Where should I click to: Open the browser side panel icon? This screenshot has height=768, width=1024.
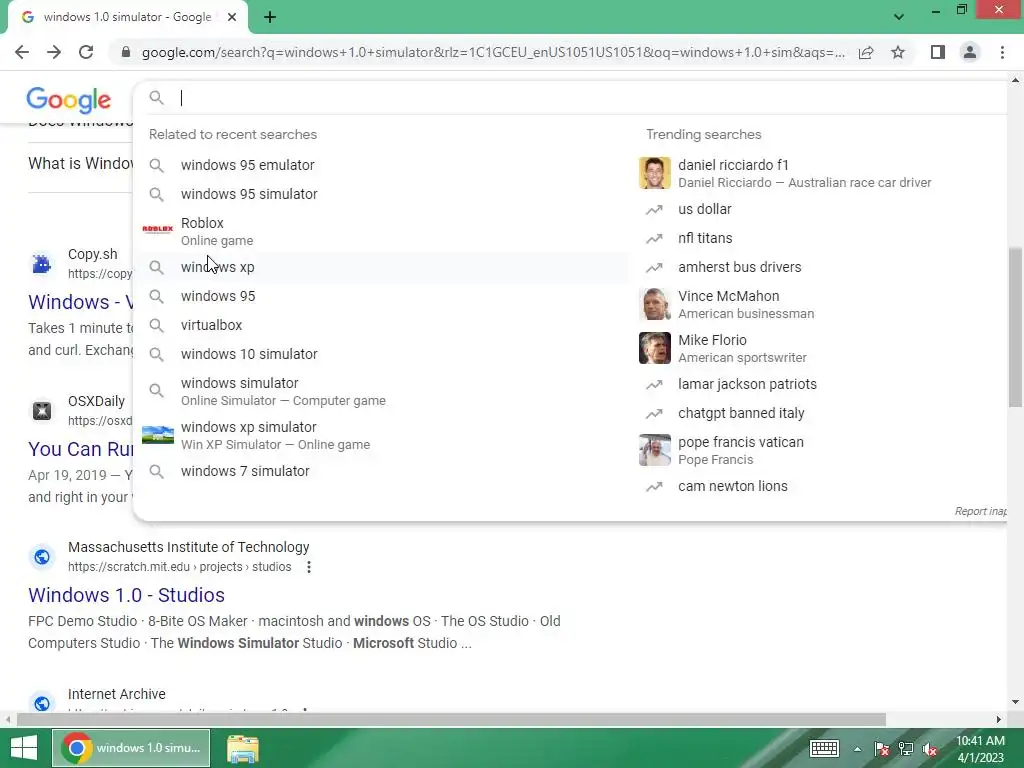pyautogui.click(x=938, y=52)
